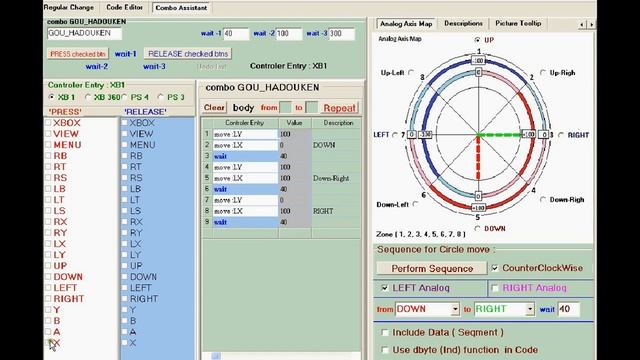This screenshot has height=360, width=640.
Task: Open the 'to' RIGHT dropdown
Action: click(530, 309)
